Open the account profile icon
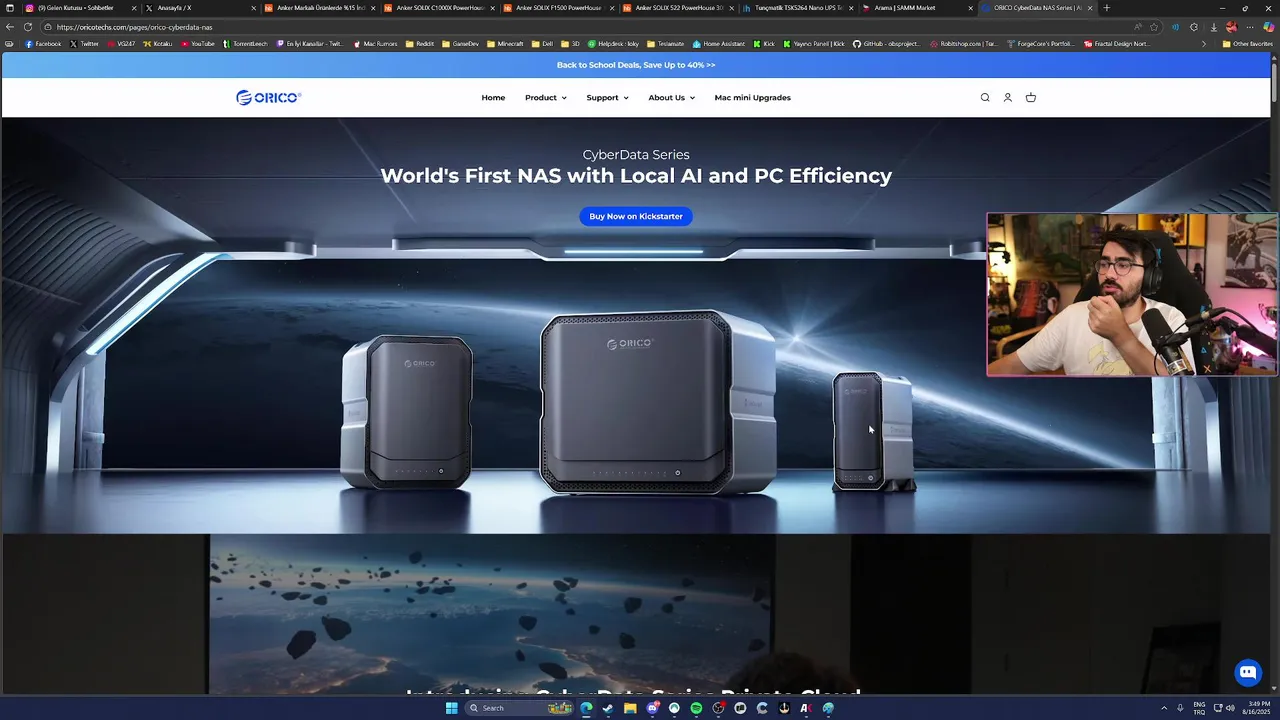The width and height of the screenshot is (1280, 720). [1008, 97]
